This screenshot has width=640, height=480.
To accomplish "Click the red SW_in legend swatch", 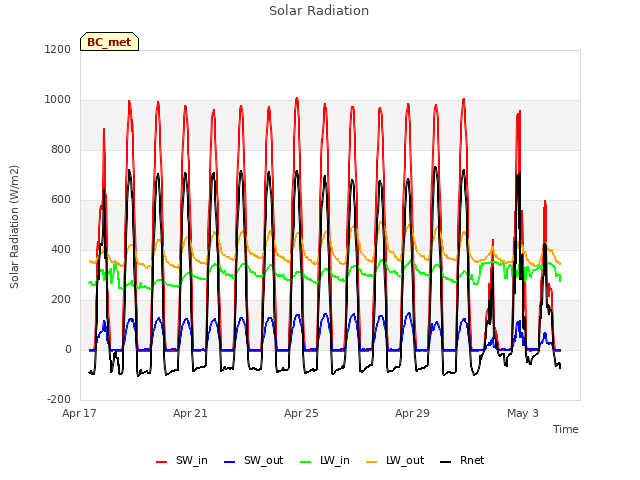I will pos(162,462).
